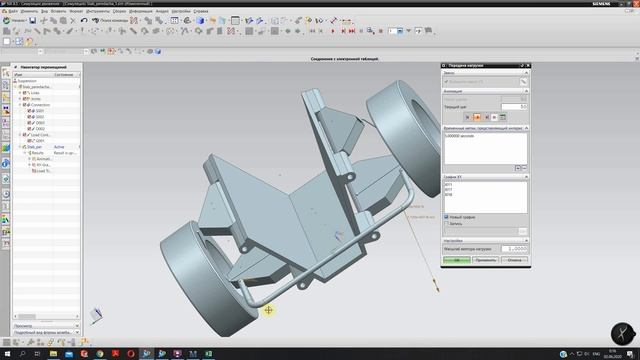Click the green OK button
This screenshot has height=360, width=640.
click(x=456, y=260)
